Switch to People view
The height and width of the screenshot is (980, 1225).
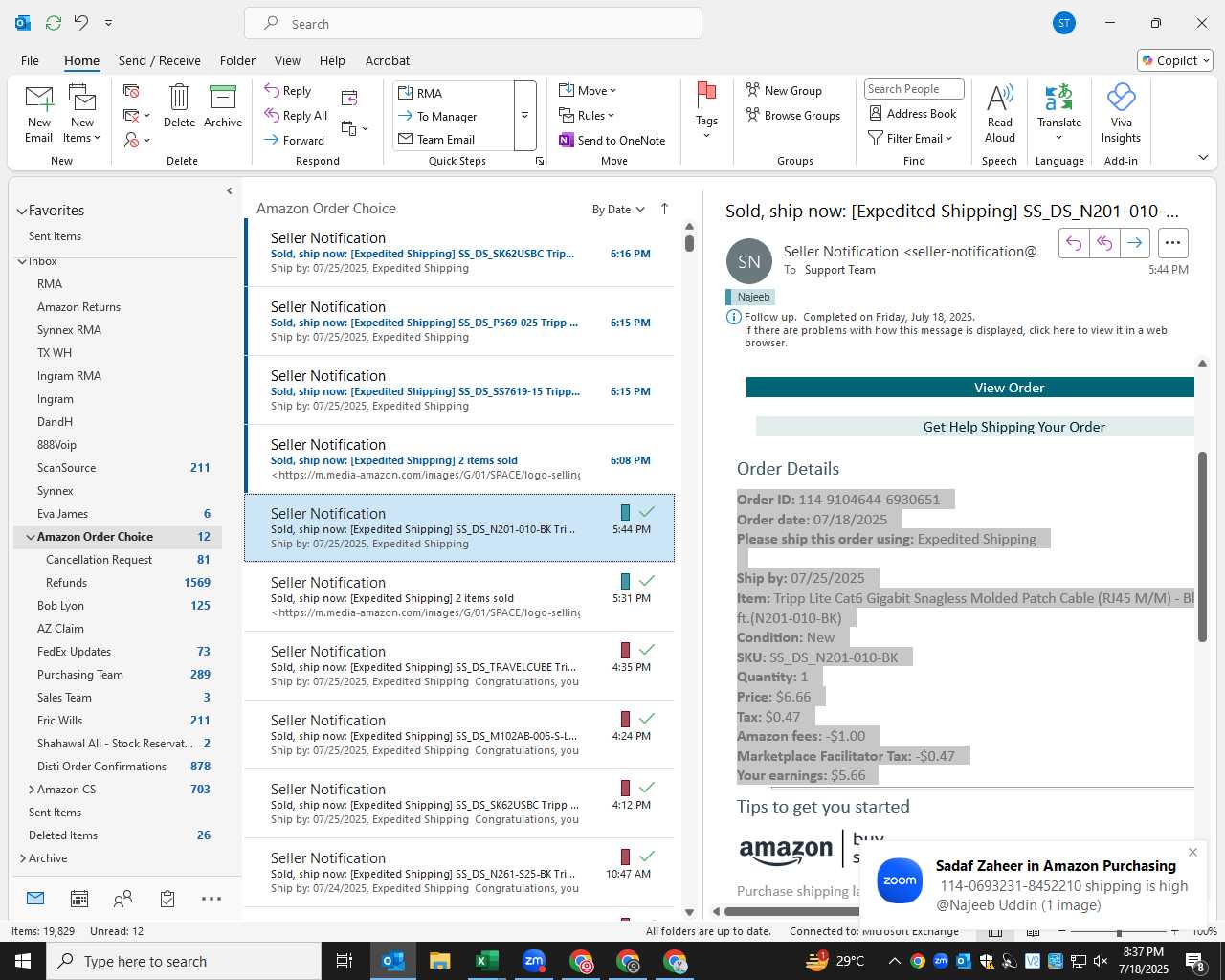point(123,899)
